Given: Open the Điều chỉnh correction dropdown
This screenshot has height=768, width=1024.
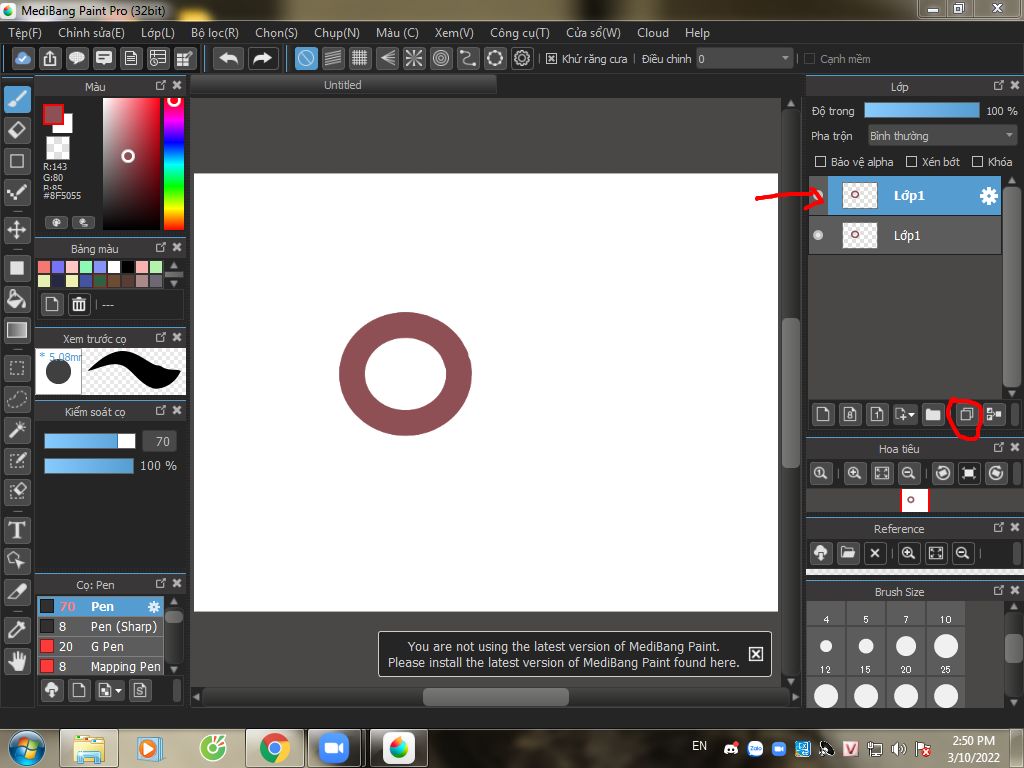Looking at the screenshot, I should point(744,59).
